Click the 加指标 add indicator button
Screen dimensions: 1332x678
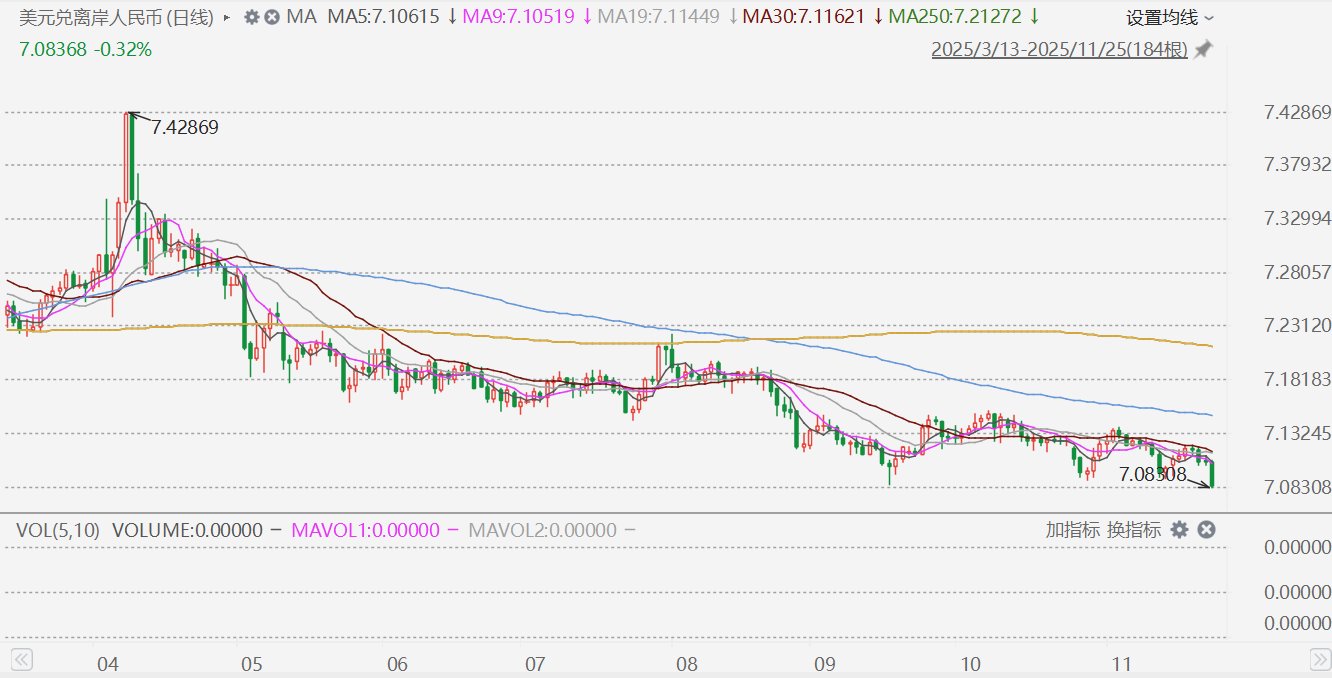click(1073, 530)
